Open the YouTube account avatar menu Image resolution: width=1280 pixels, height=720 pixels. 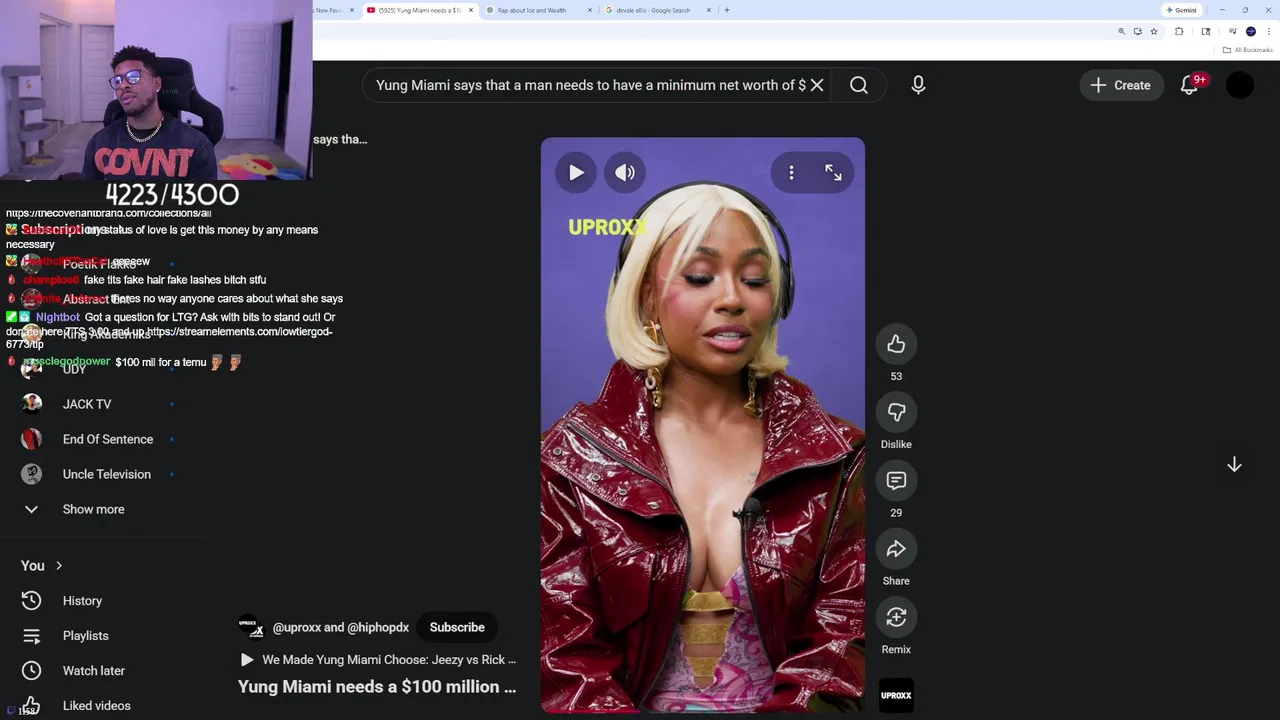[1240, 85]
